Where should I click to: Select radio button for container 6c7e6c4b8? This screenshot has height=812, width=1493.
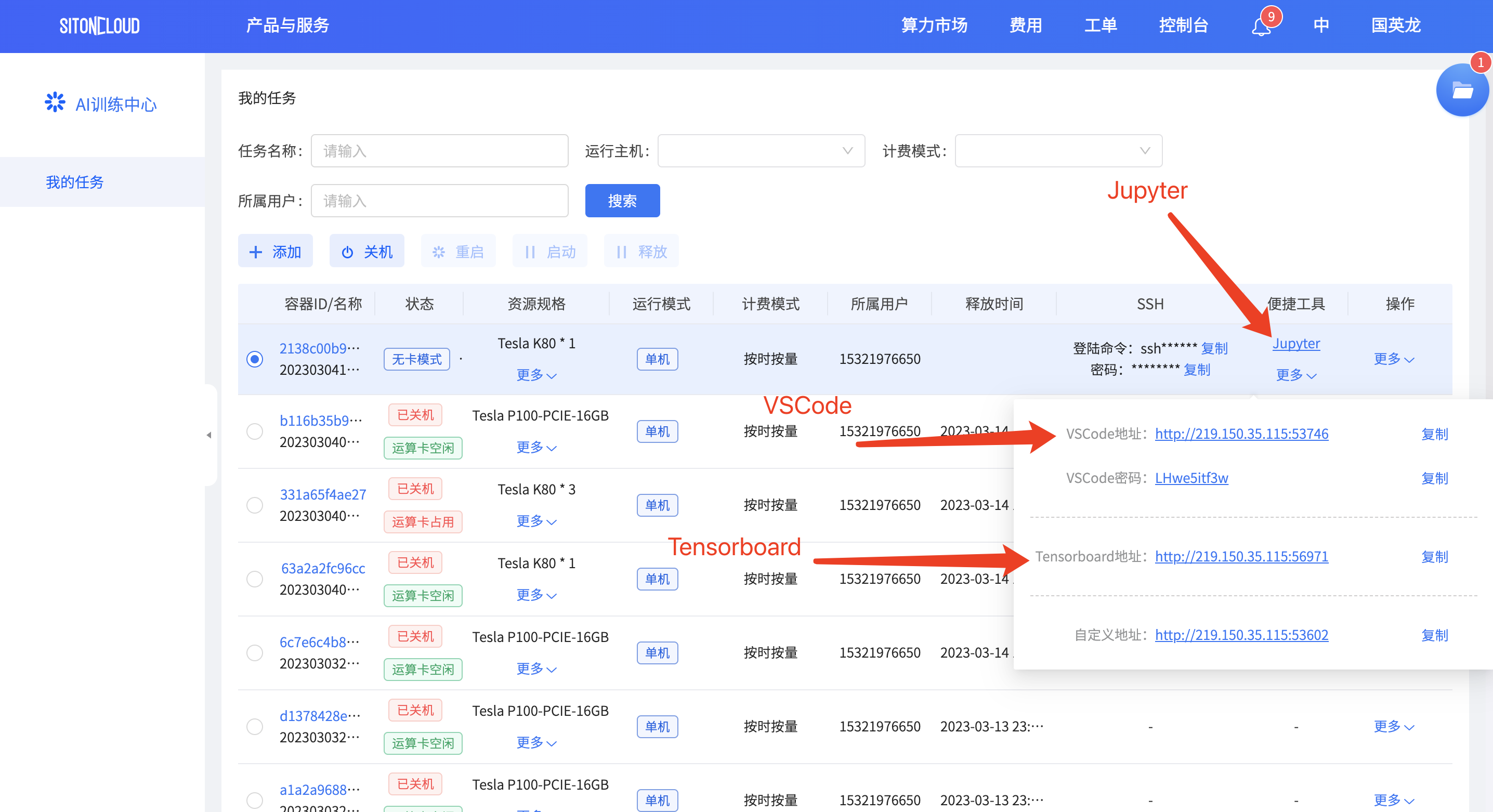254,653
